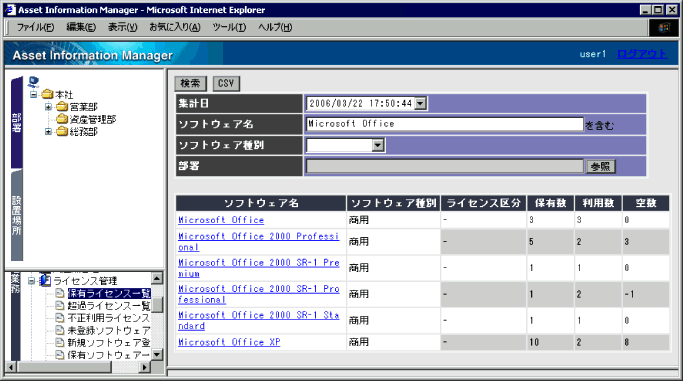Open the ヘルプ(H) menu
Screen dimensions: 683x381
275,27
